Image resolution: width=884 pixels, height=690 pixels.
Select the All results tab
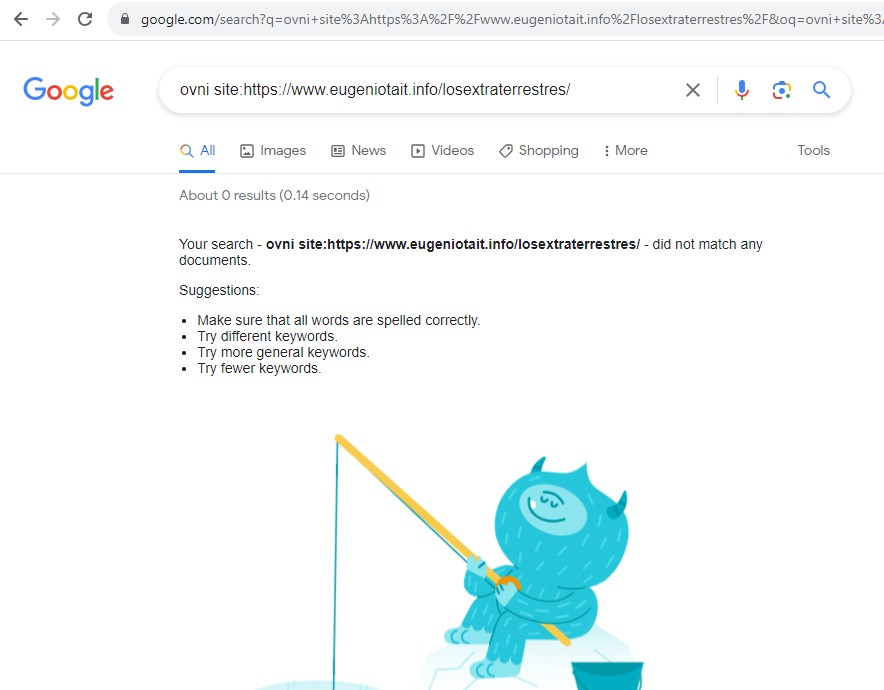197,151
